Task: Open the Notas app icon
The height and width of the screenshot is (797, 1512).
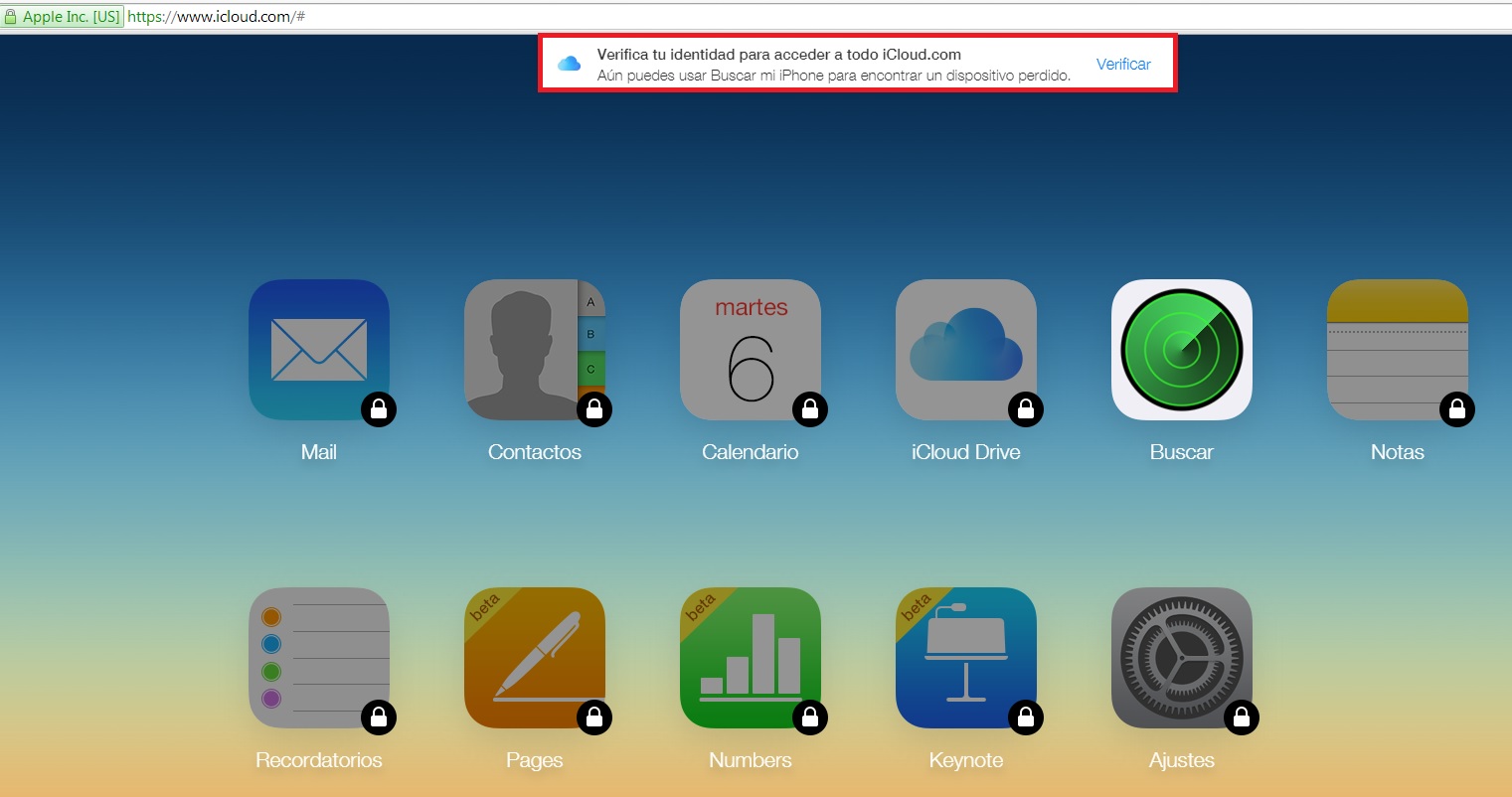Action: coord(1398,350)
